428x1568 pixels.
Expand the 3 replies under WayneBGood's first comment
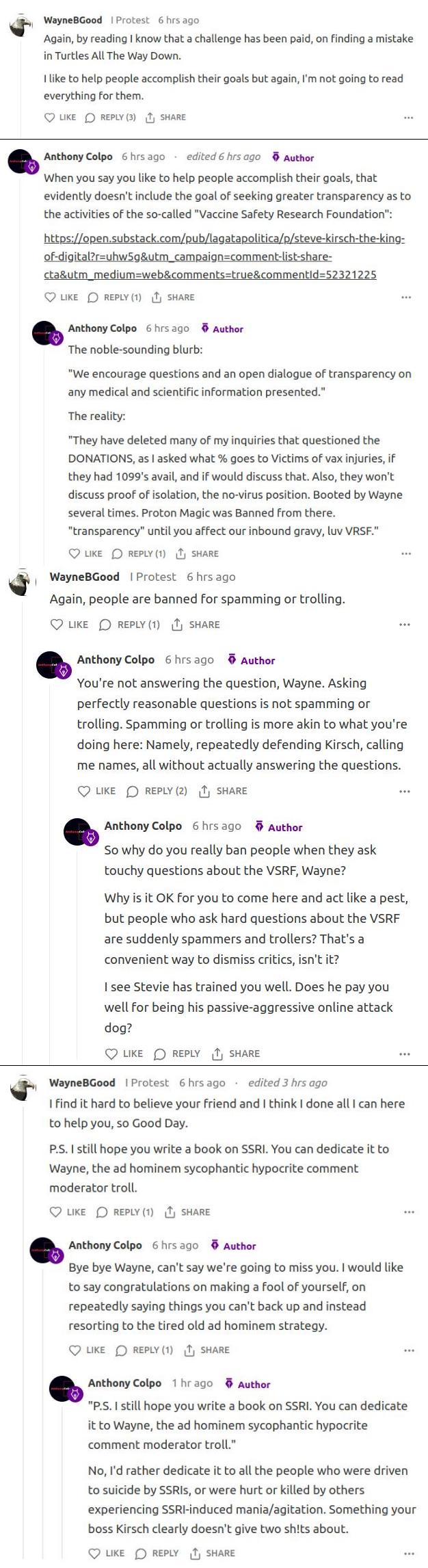click(110, 117)
